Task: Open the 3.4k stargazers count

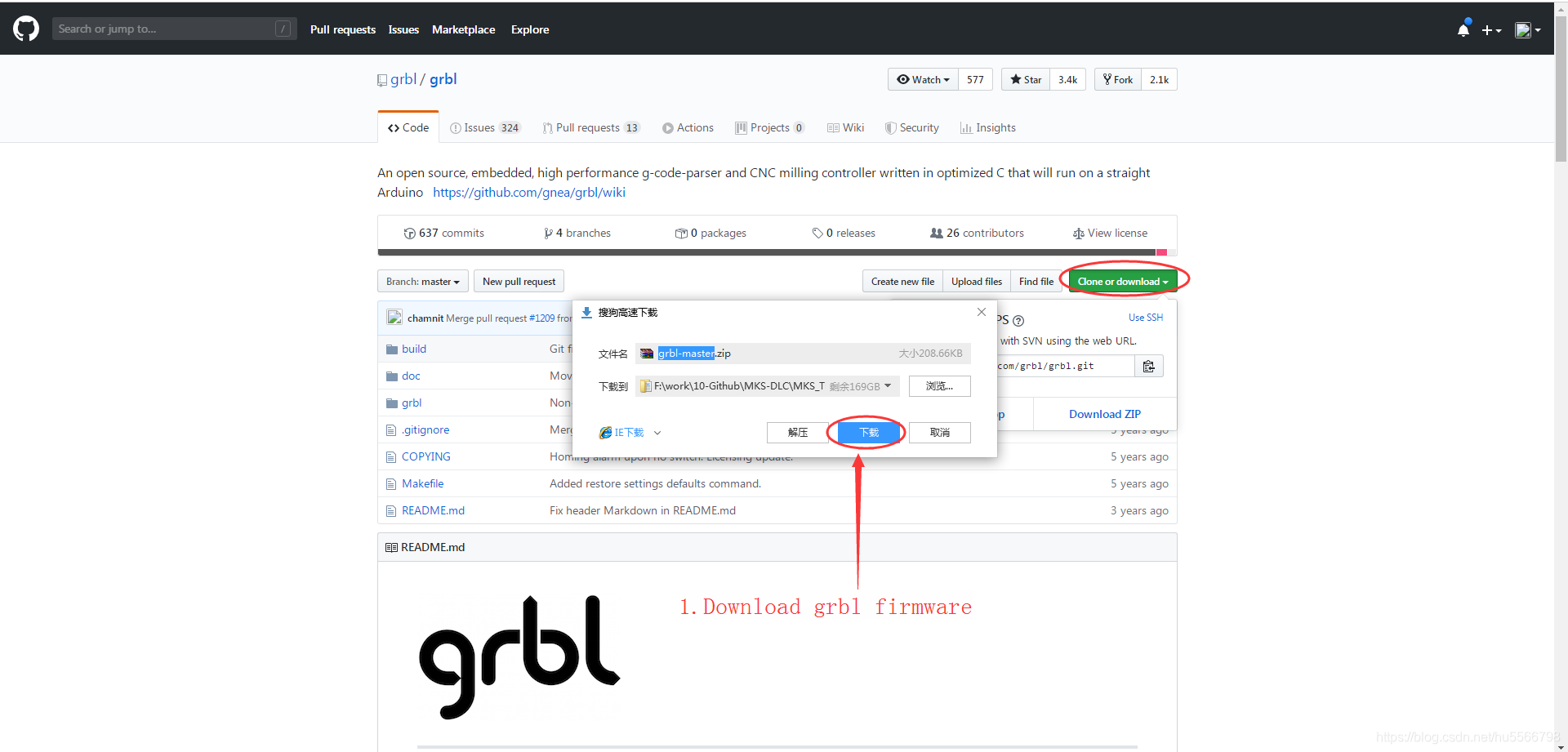Action: point(1067,79)
